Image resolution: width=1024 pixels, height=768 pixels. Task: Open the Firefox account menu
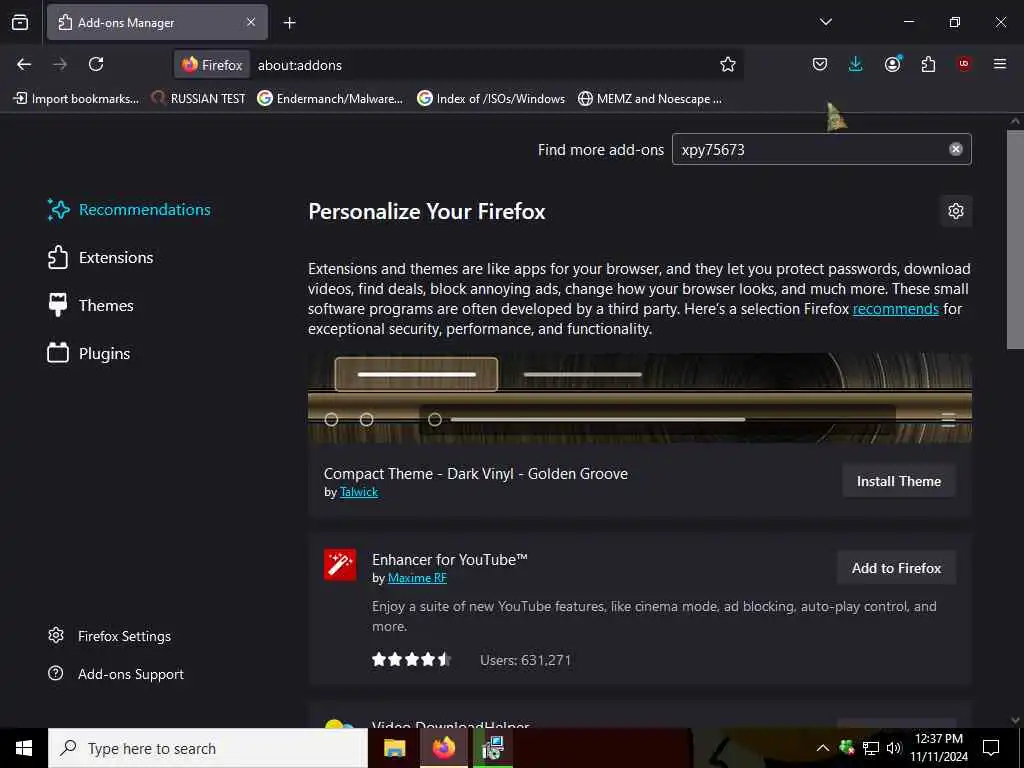892,64
